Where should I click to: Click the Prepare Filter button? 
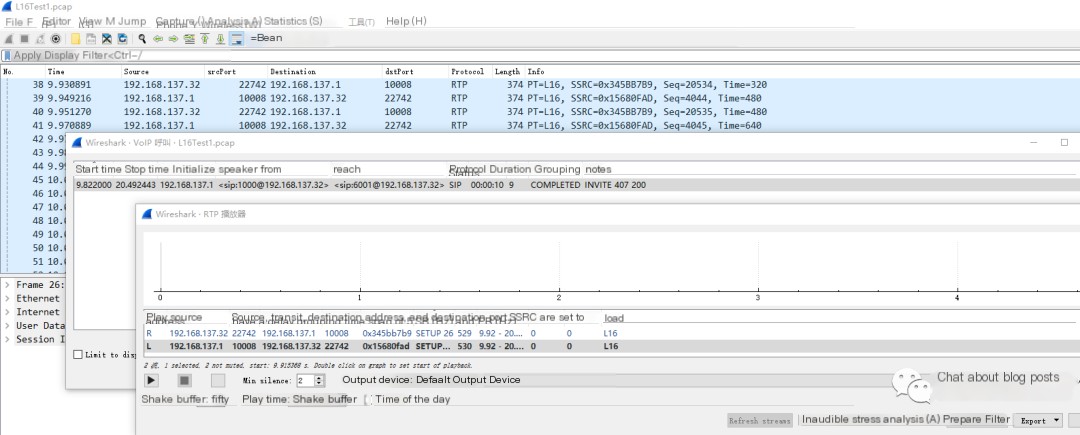click(976, 419)
